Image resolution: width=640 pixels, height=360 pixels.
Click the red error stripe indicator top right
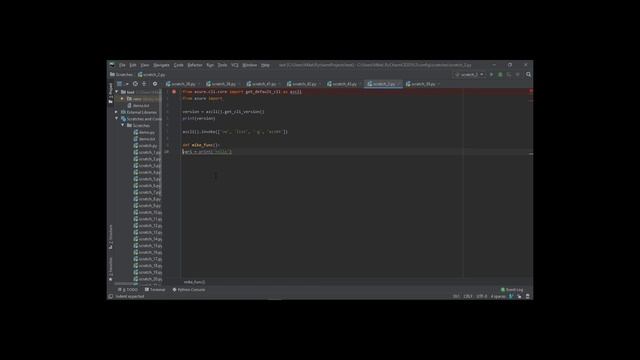[x=531, y=91]
